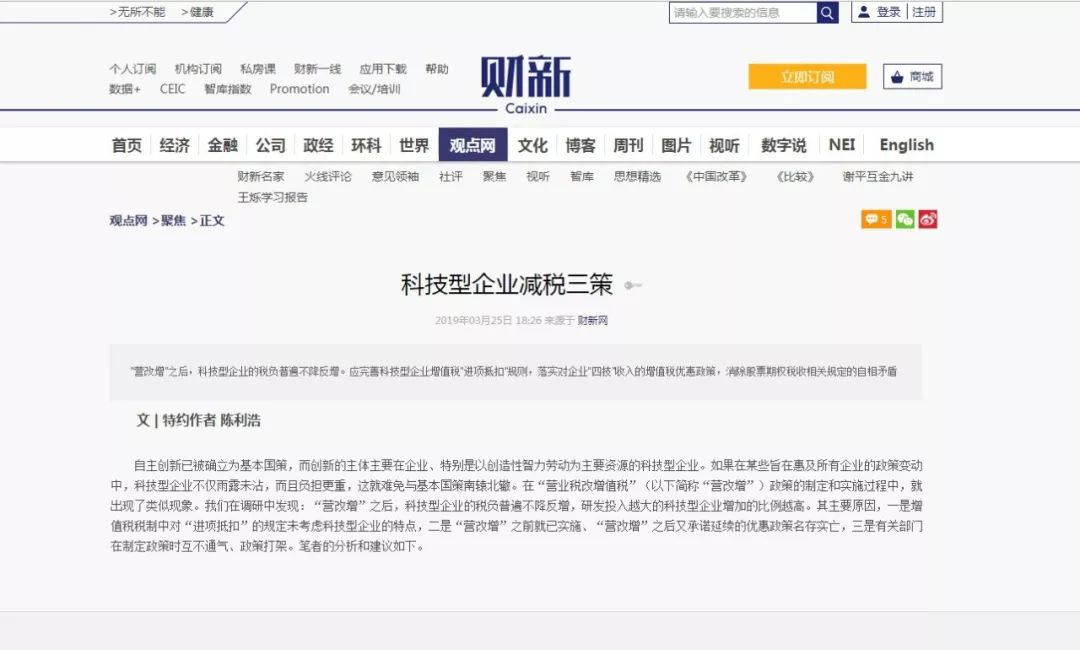Viewport: 1080px width, 650px height.
Task: Open the 财新网 source link under title
Action: (x=593, y=321)
